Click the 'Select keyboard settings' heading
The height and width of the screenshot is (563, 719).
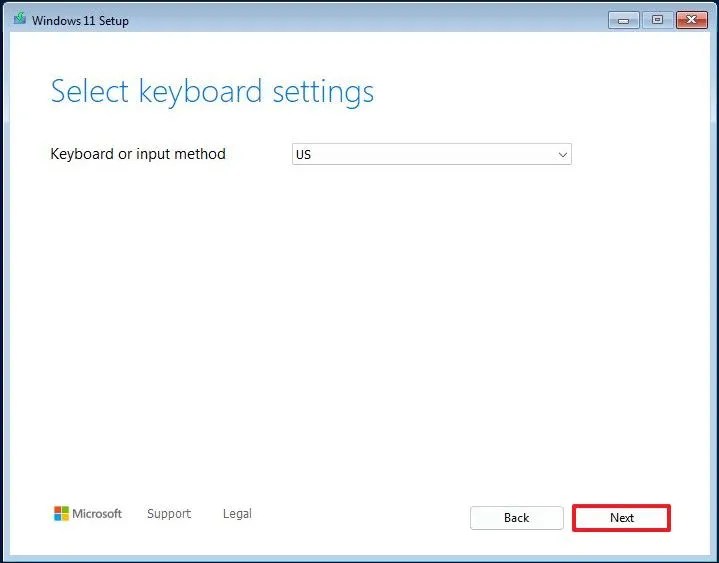click(x=212, y=92)
